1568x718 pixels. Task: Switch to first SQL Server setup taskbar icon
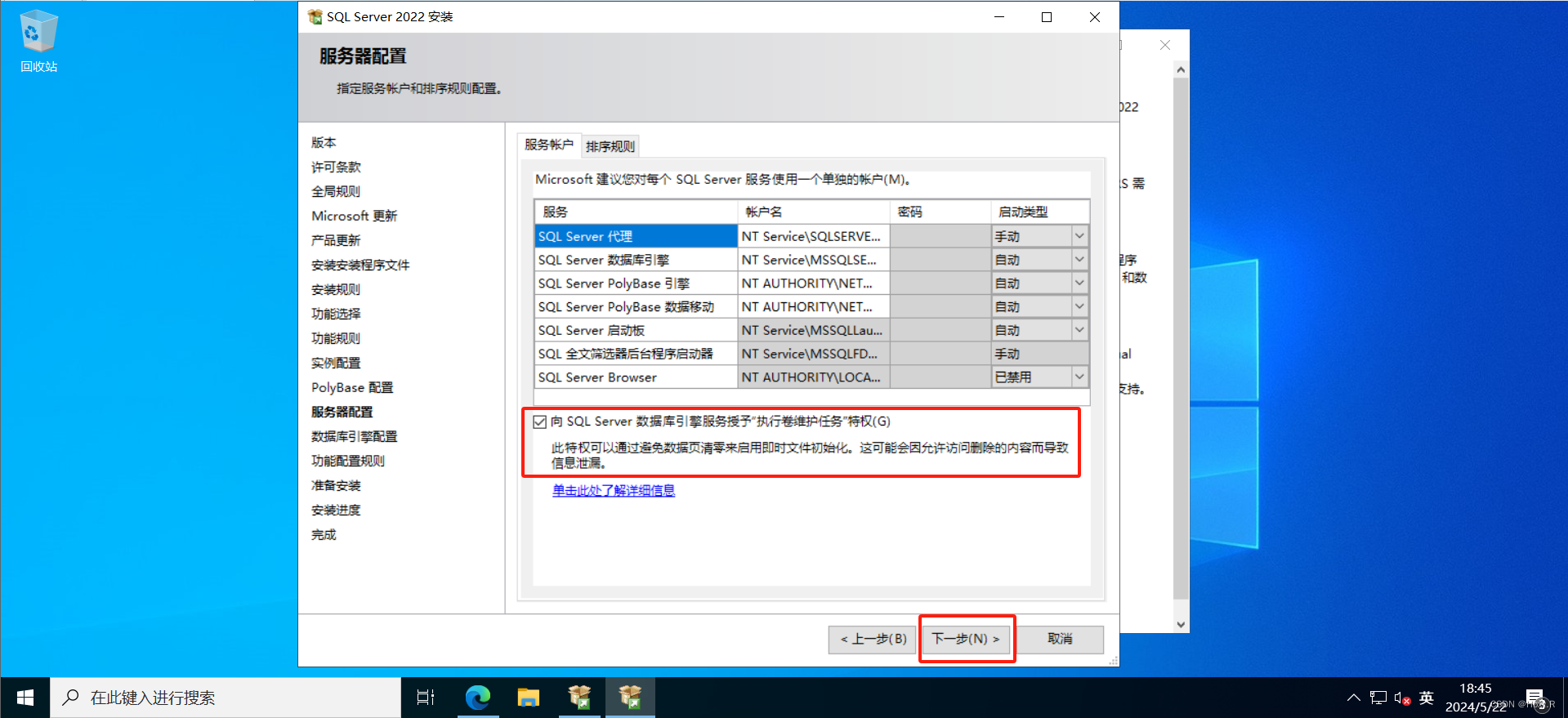point(579,698)
